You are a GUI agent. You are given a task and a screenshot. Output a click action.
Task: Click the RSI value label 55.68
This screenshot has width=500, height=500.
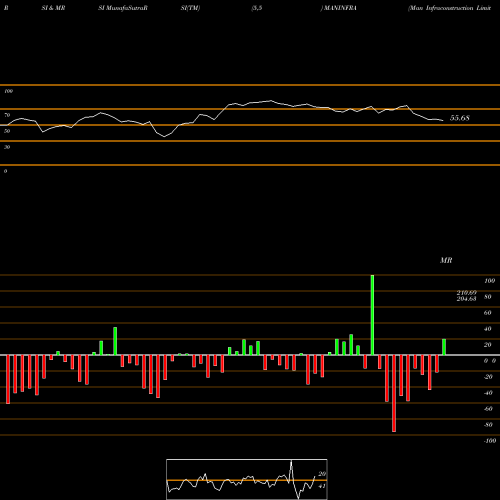(460, 118)
